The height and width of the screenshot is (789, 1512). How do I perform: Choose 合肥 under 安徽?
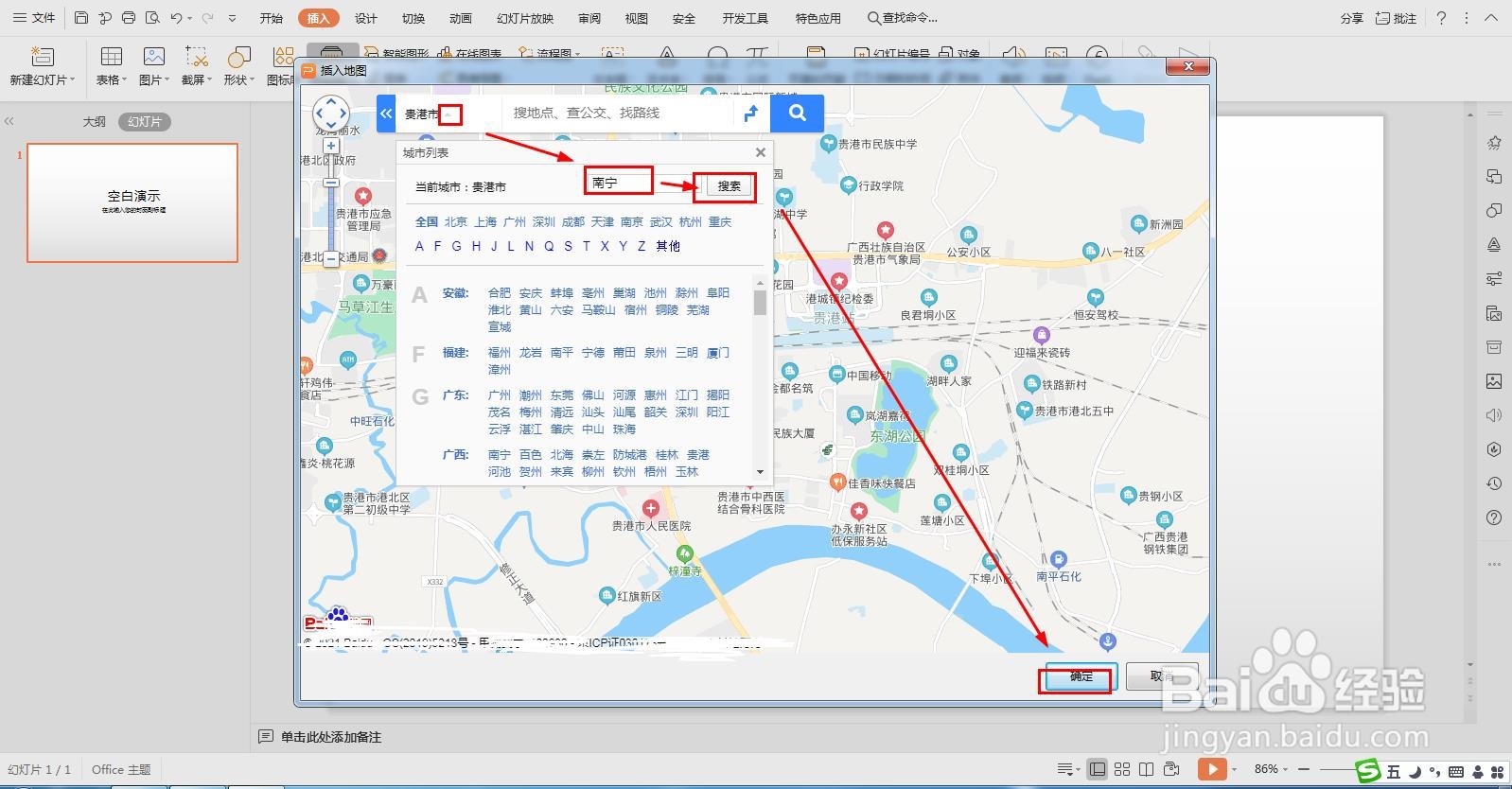pyautogui.click(x=500, y=293)
